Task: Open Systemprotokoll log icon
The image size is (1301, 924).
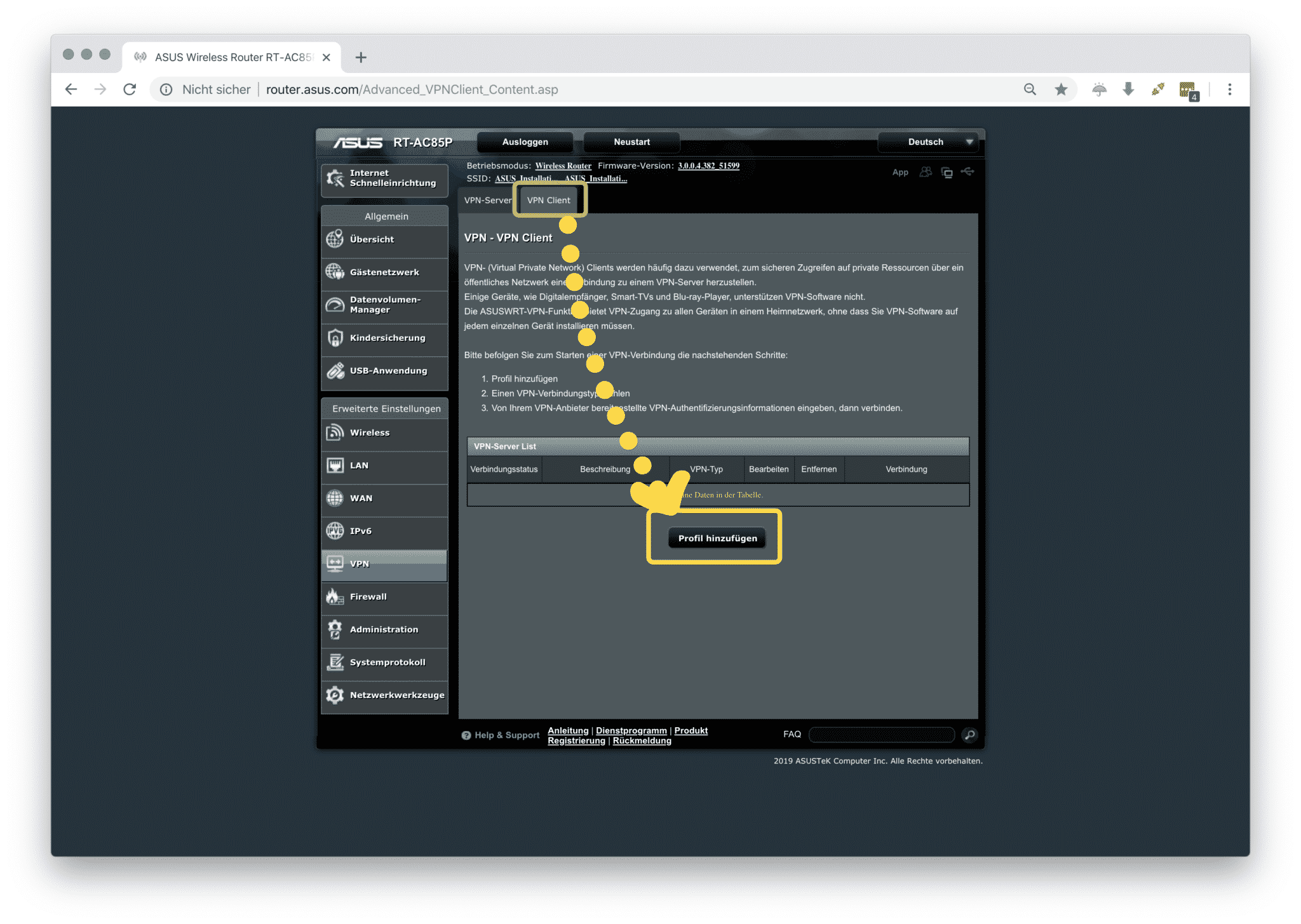Action: pos(335,662)
